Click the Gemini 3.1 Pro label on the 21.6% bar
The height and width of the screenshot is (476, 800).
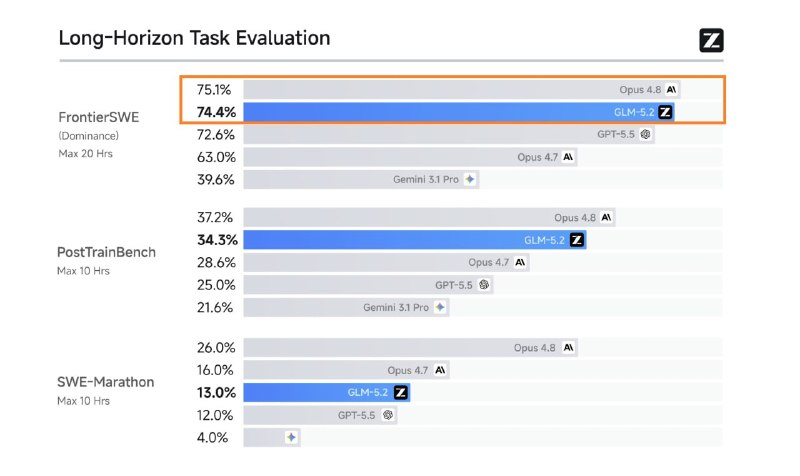tap(396, 308)
